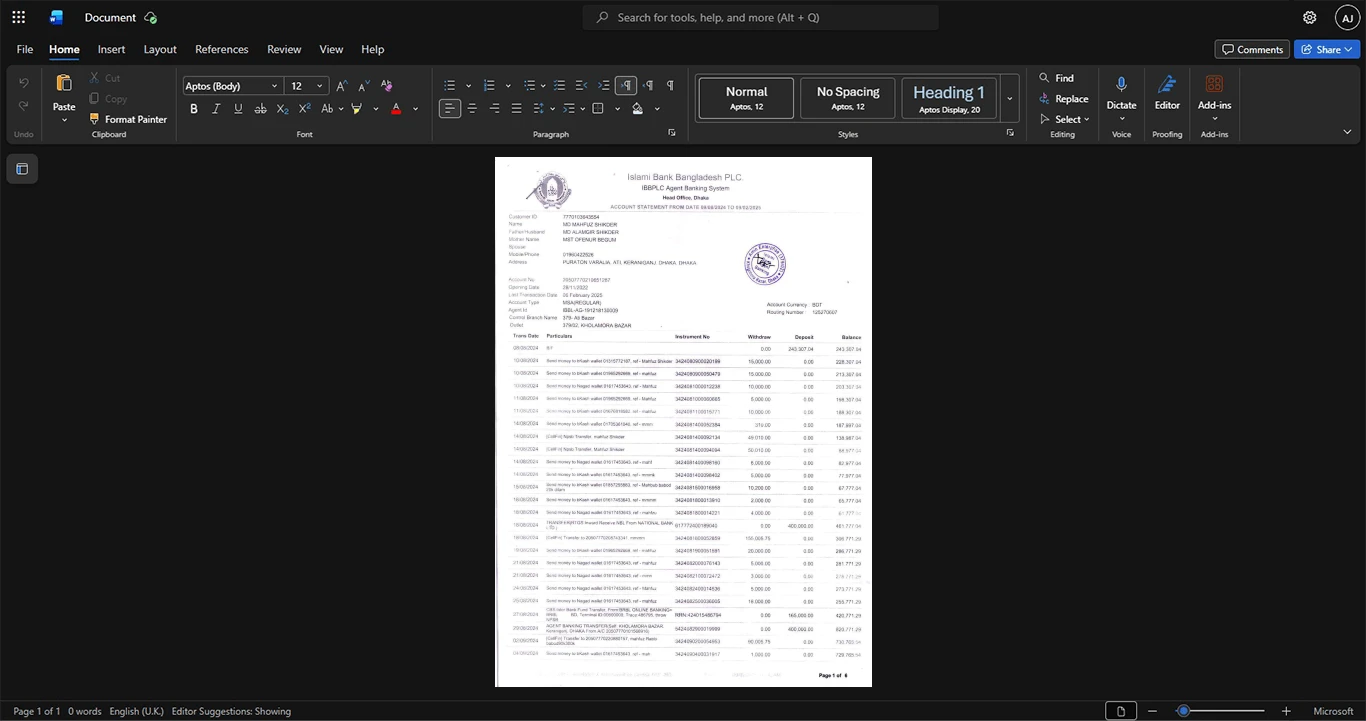1366x721 pixels.
Task: Click the Redo arrow icon
Action: [x=24, y=108]
